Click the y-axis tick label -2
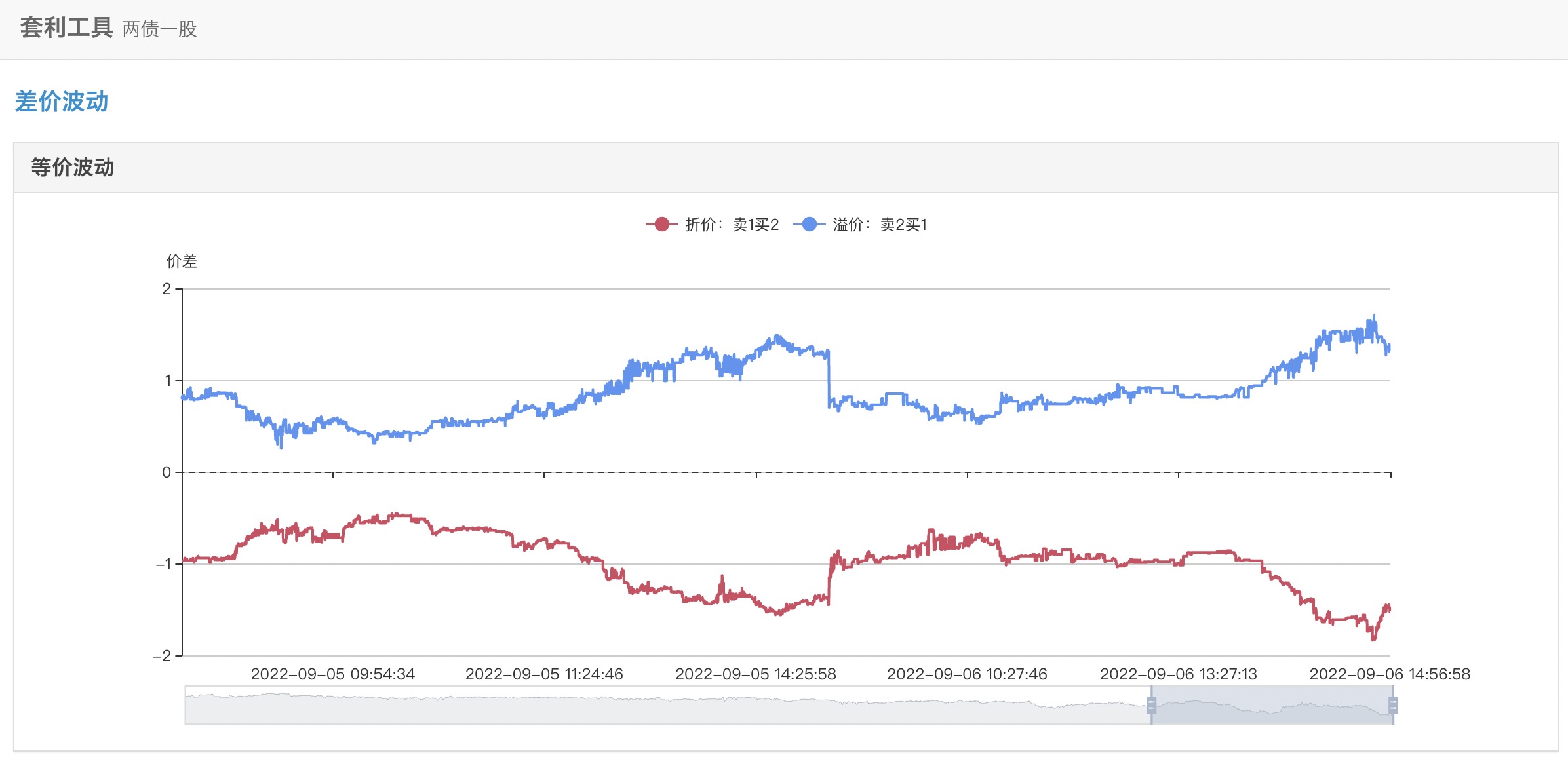The height and width of the screenshot is (764, 1568). [x=162, y=656]
